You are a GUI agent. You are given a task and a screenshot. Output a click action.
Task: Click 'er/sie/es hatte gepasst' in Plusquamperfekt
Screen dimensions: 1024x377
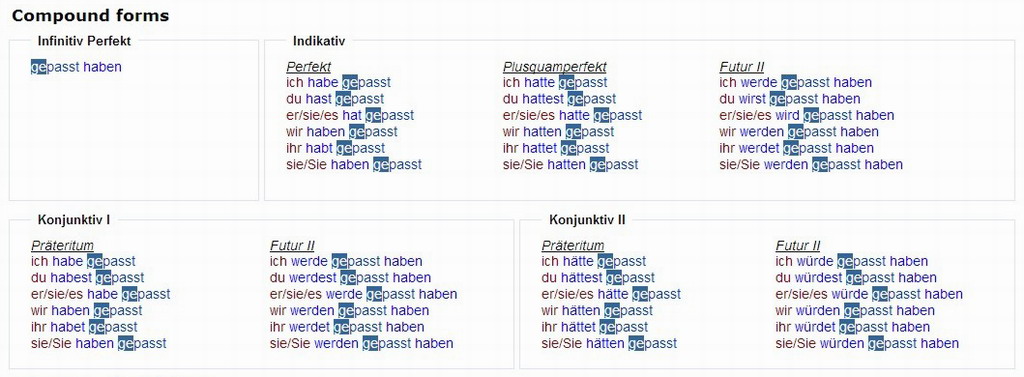click(x=572, y=116)
